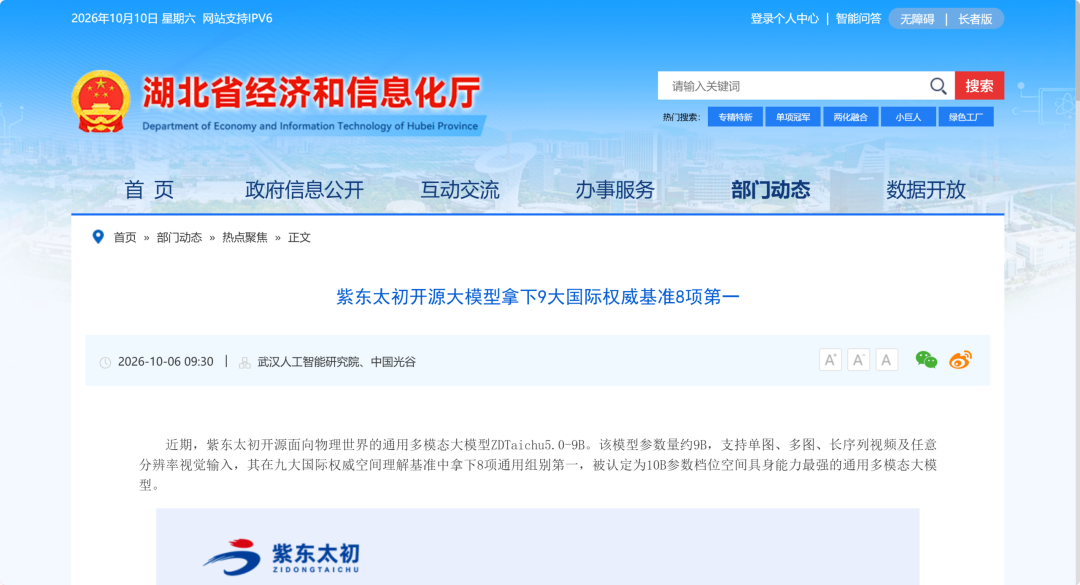Select hot search tag 绿色工厂
Screen dimensions: 1080x585
point(966,117)
